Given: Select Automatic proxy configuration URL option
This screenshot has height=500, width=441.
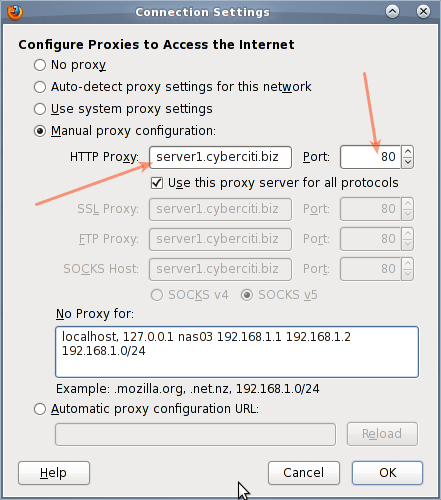Looking at the screenshot, I should (x=40, y=409).
